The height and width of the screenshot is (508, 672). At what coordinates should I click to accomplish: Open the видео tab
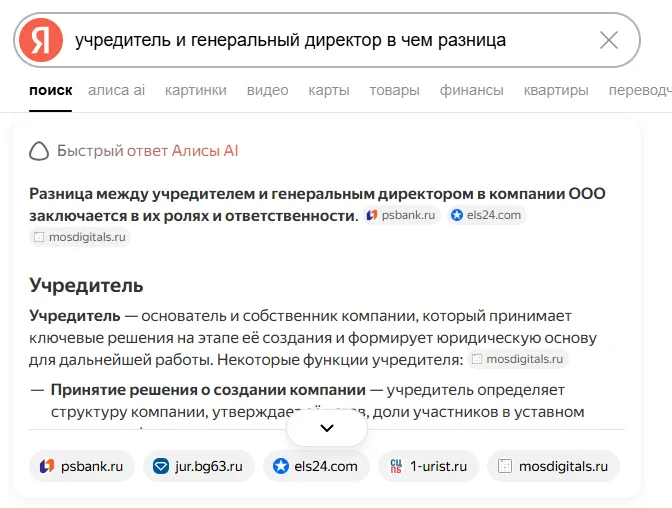pos(267,90)
